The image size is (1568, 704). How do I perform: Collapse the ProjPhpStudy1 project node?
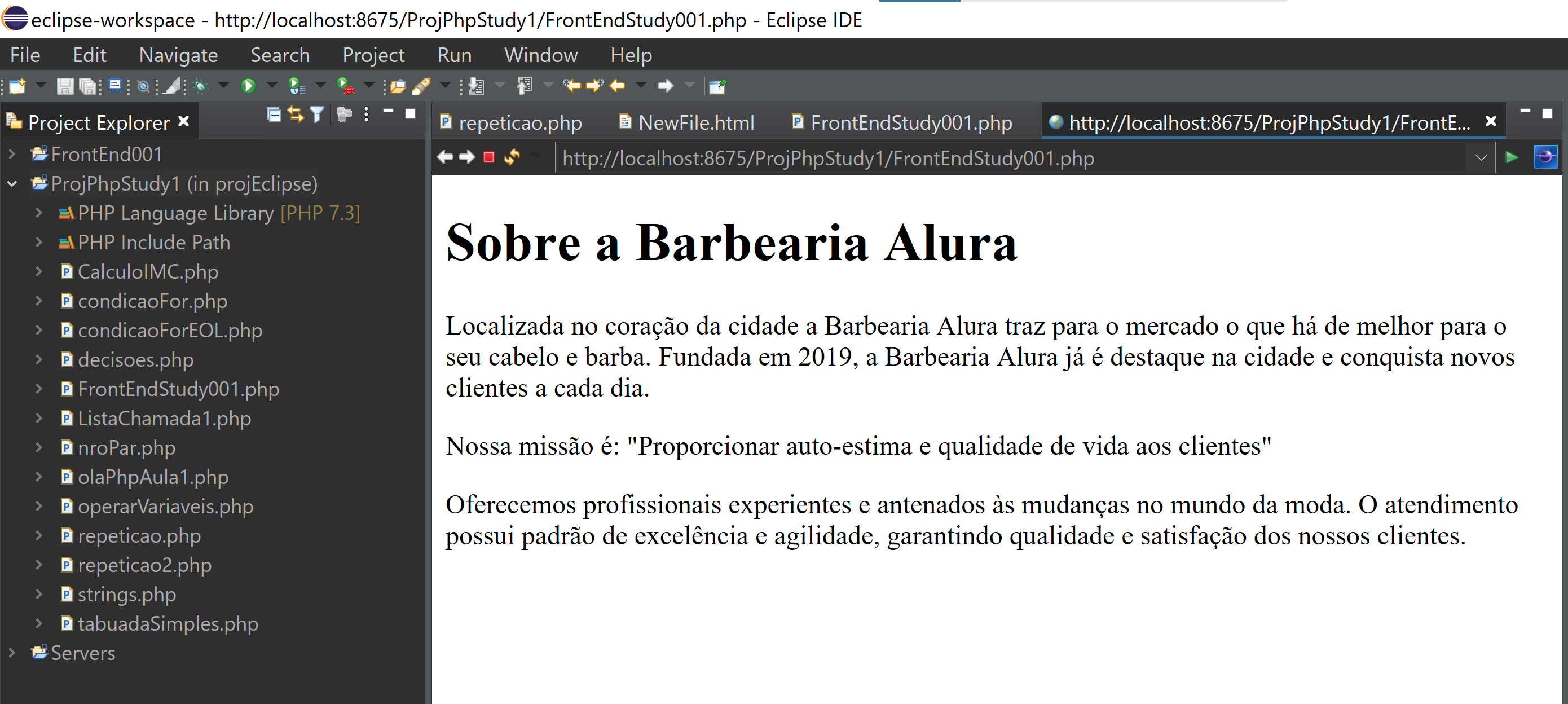coord(11,183)
